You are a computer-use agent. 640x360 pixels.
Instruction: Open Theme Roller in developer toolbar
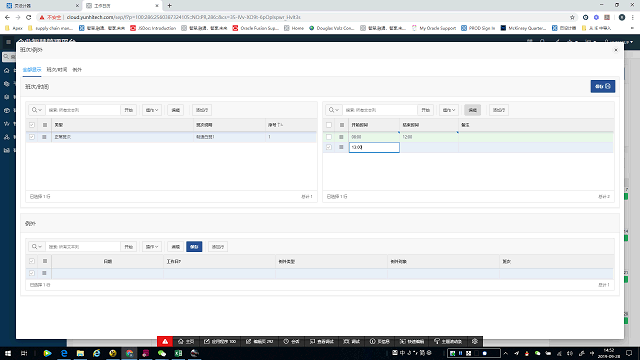pos(448,341)
